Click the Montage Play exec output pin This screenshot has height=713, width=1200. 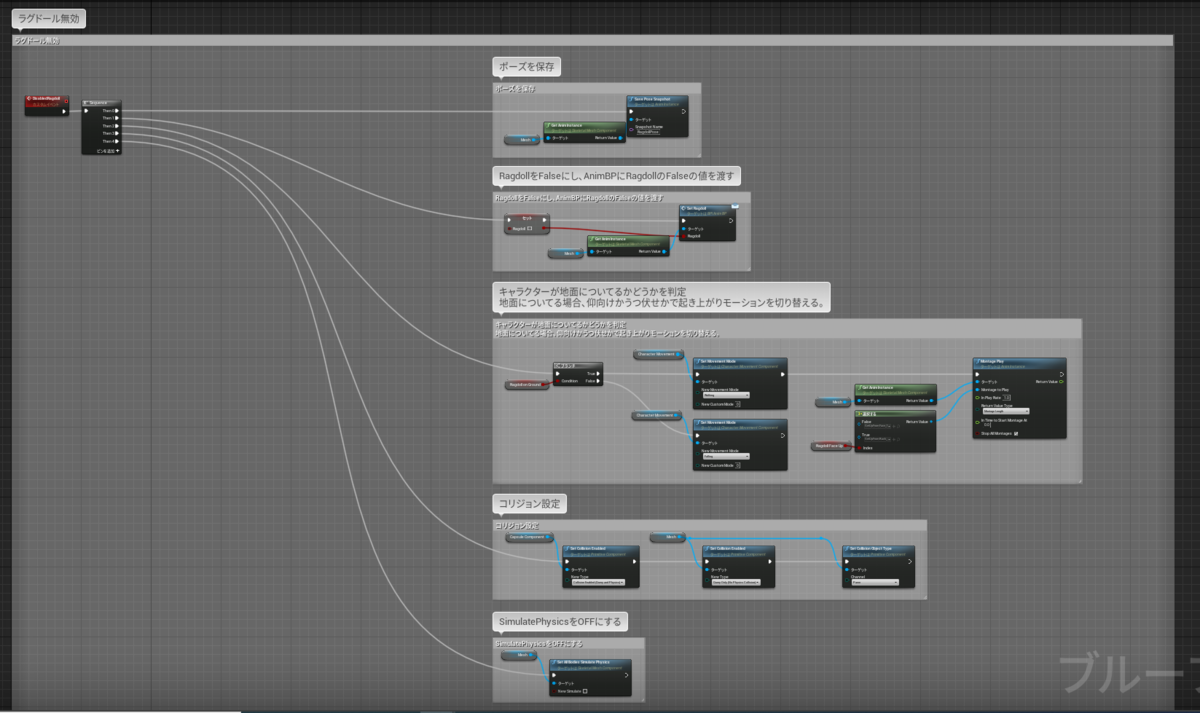pos(1061,374)
